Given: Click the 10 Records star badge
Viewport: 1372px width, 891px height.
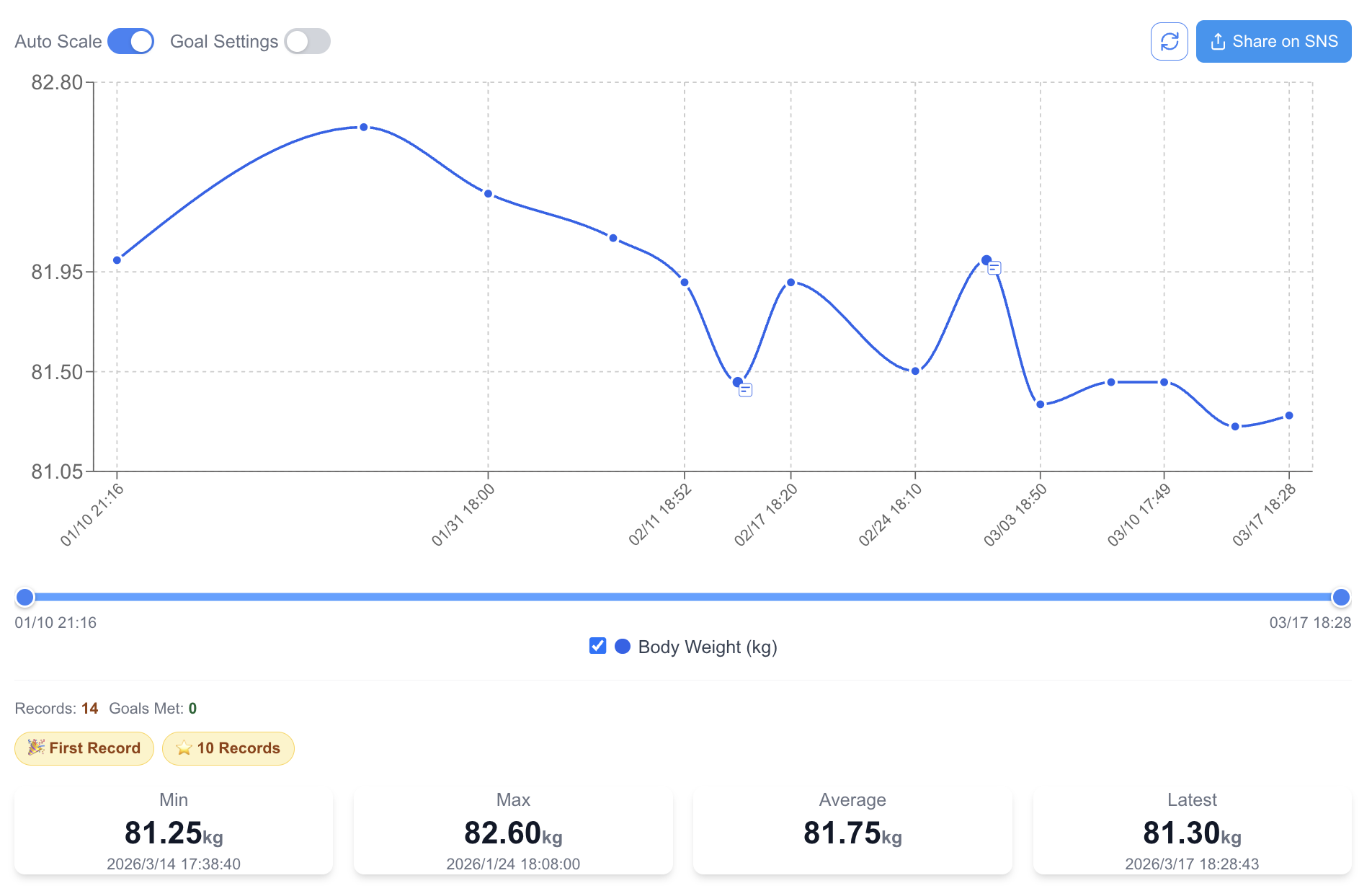Looking at the screenshot, I should click(228, 748).
